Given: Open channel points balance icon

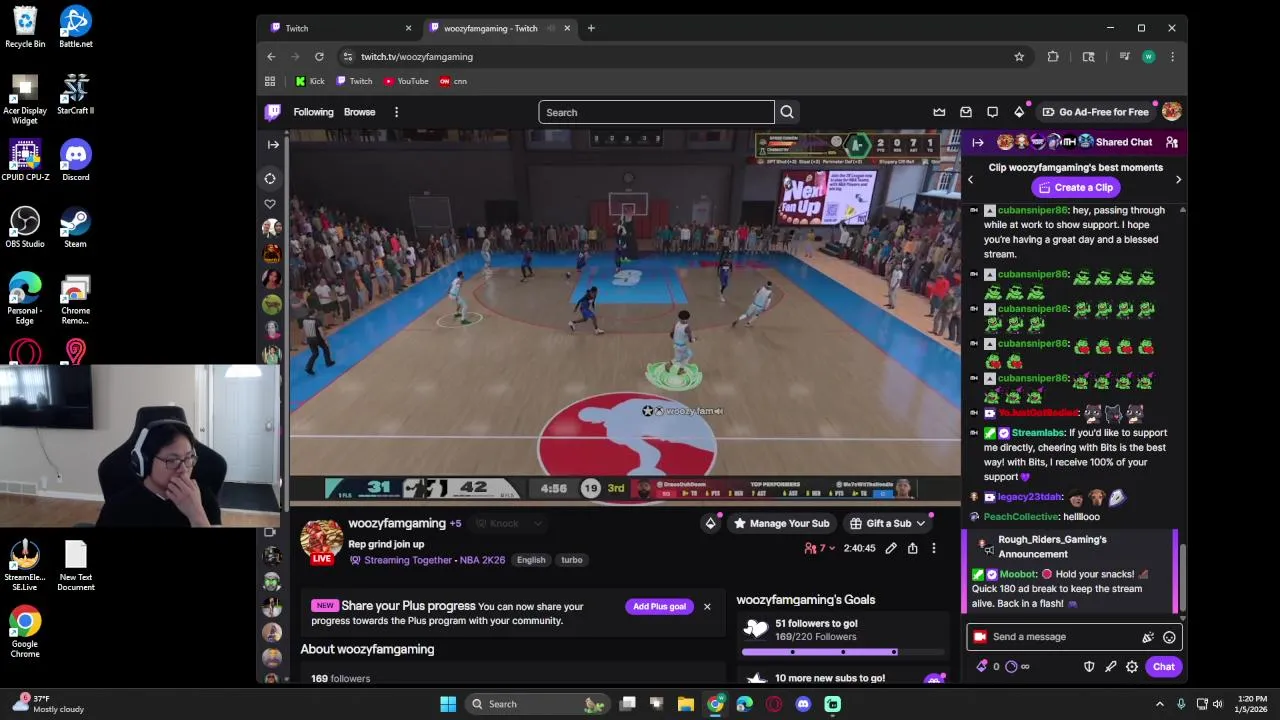Looking at the screenshot, I should 1017,667.
